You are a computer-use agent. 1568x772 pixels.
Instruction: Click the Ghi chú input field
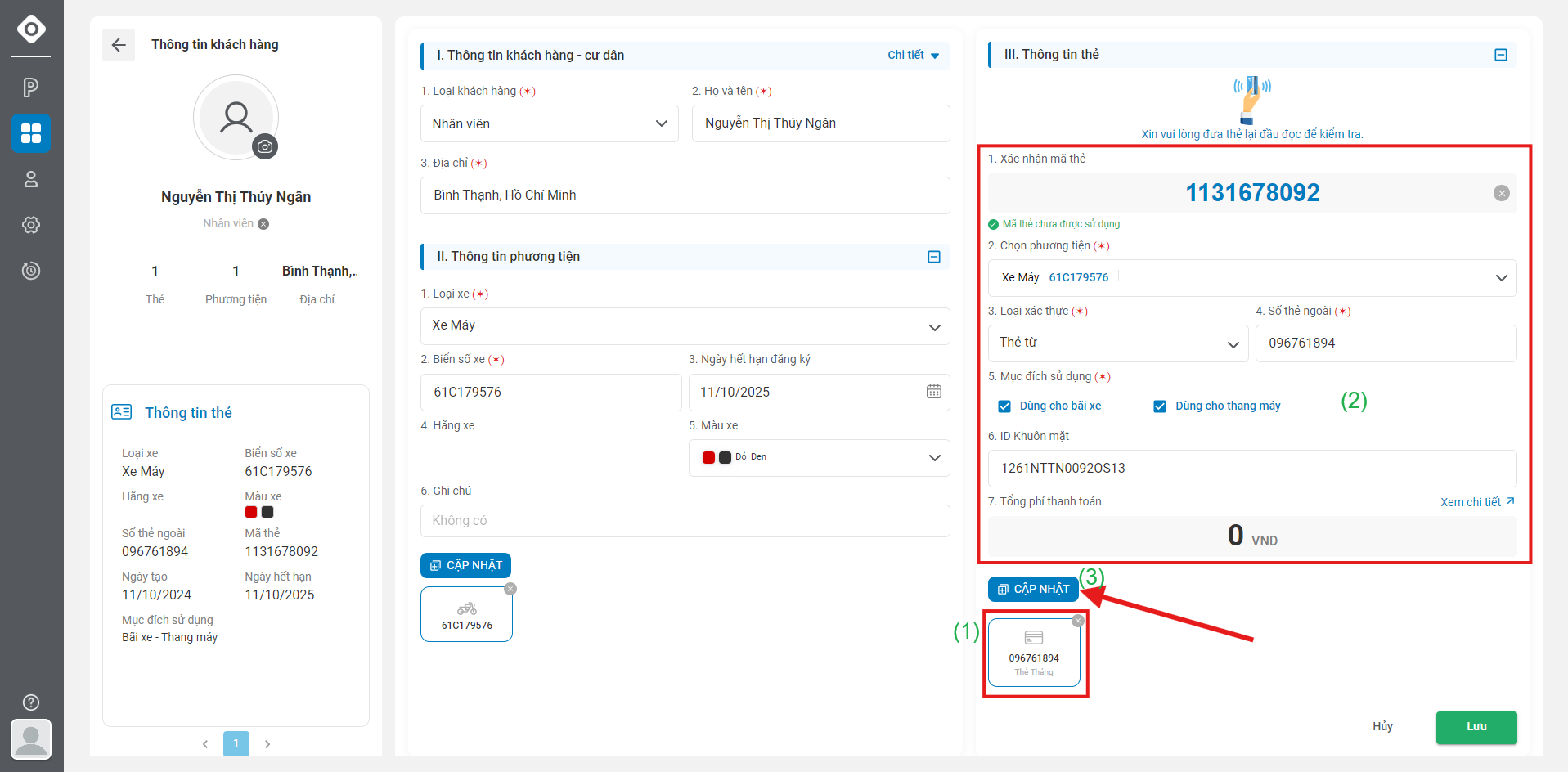click(685, 521)
